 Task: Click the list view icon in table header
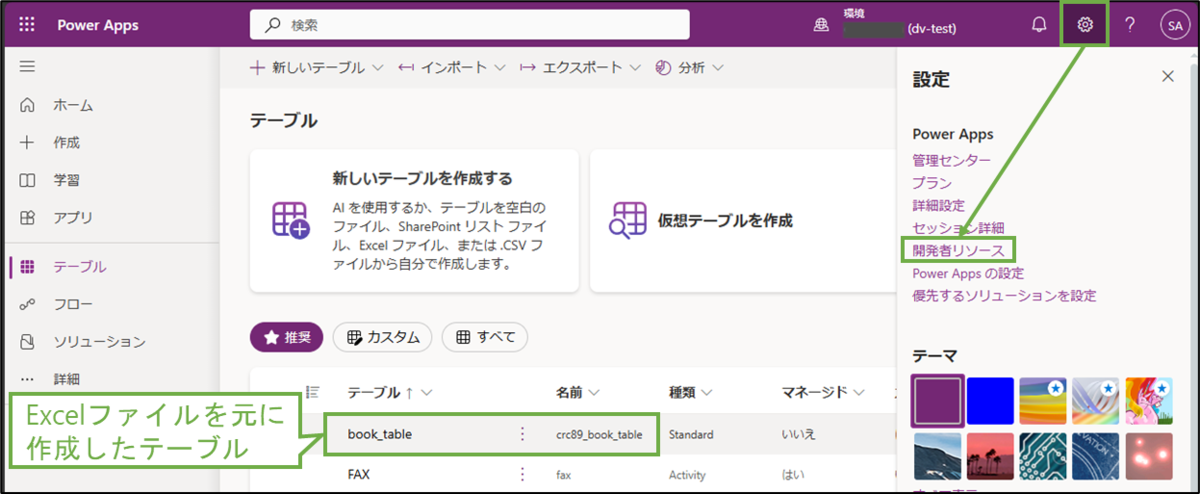(x=312, y=392)
